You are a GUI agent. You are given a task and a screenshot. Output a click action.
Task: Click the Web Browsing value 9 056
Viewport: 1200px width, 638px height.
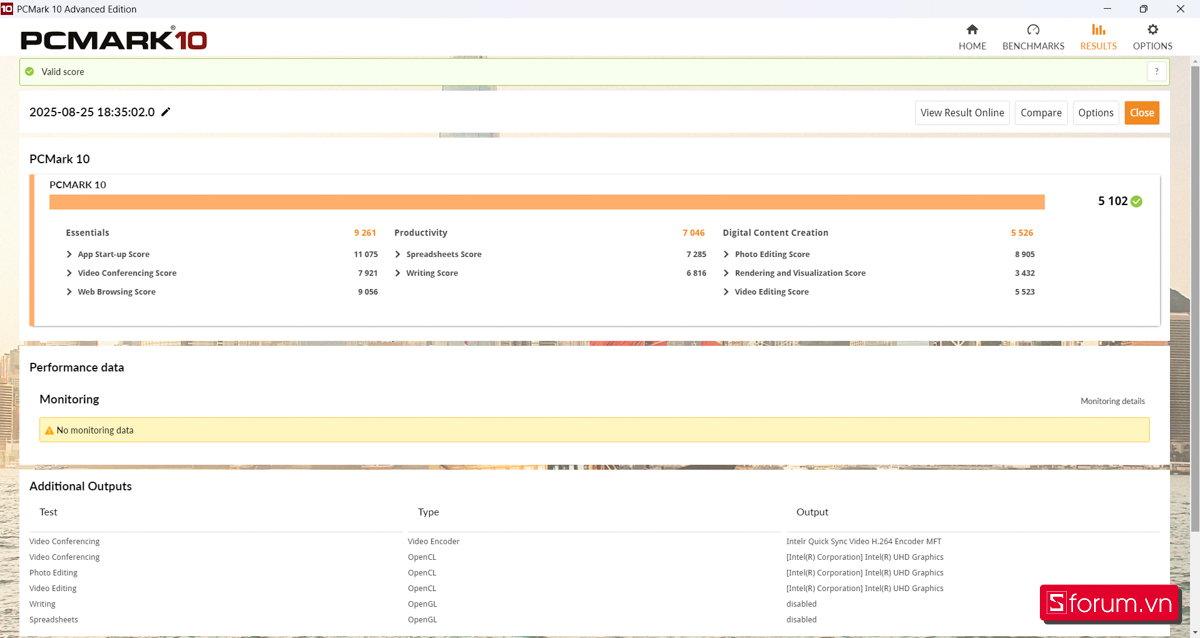[x=367, y=292]
